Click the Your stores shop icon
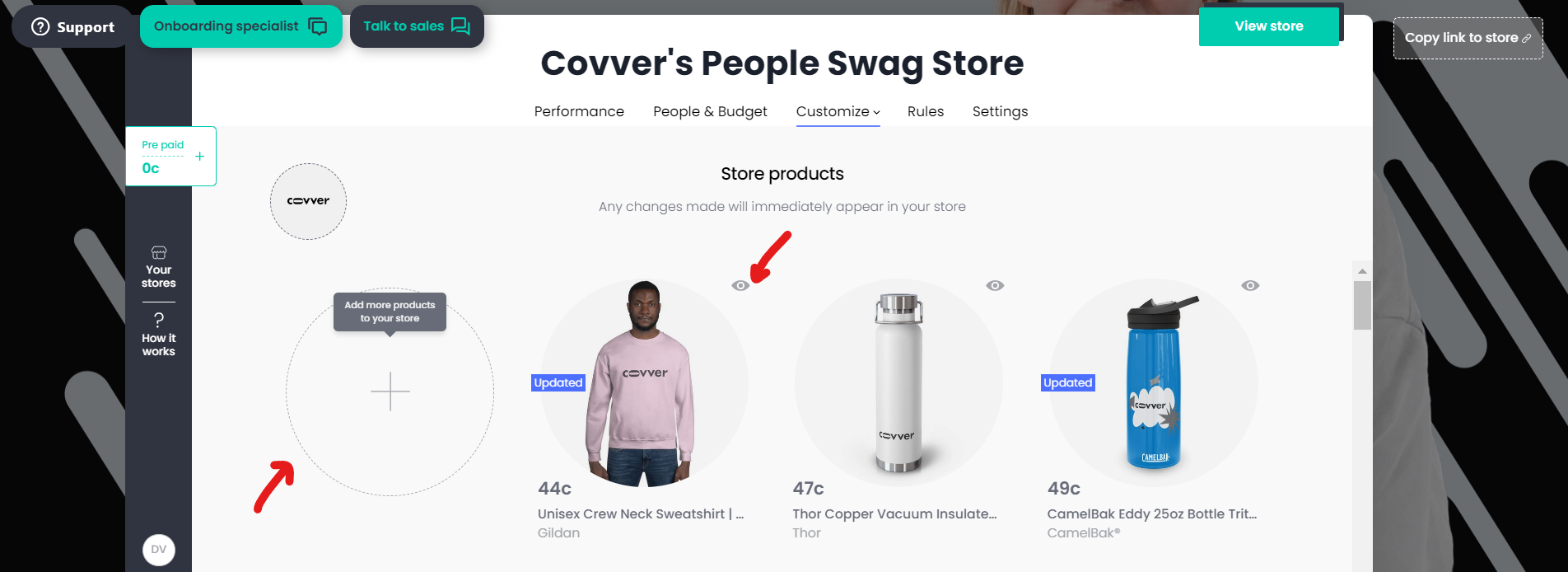The width and height of the screenshot is (1568, 572). (159, 252)
